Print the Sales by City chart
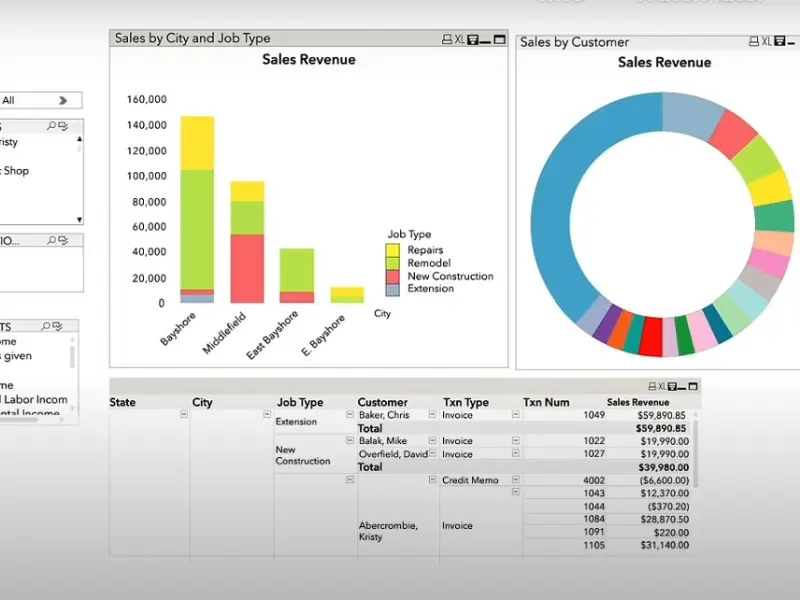Image resolution: width=800 pixels, height=600 pixels. (447, 39)
